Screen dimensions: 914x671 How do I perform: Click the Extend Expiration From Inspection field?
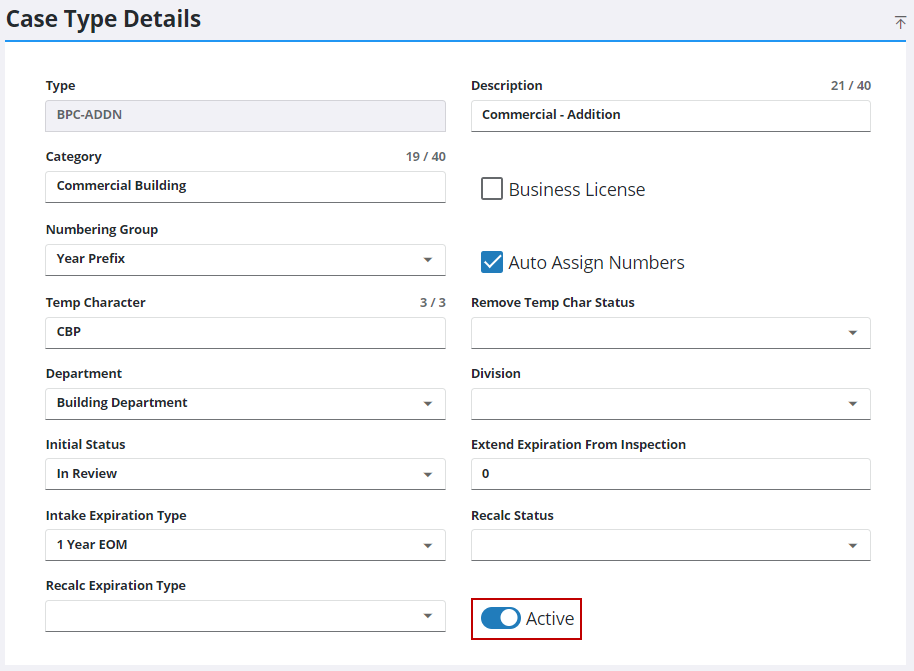pos(670,474)
